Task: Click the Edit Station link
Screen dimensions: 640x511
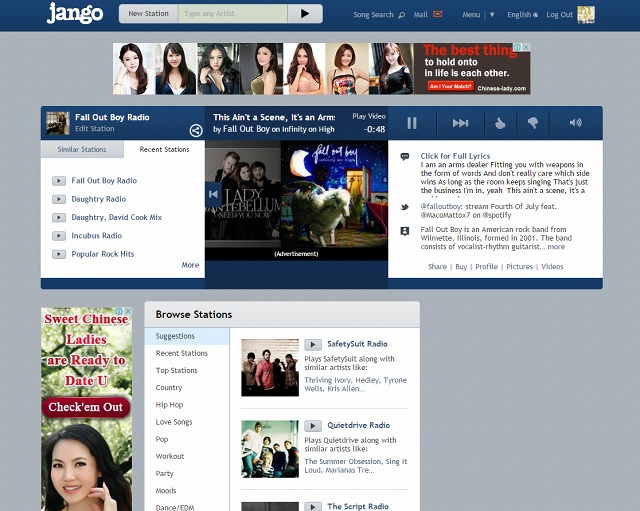Action: tap(95, 129)
